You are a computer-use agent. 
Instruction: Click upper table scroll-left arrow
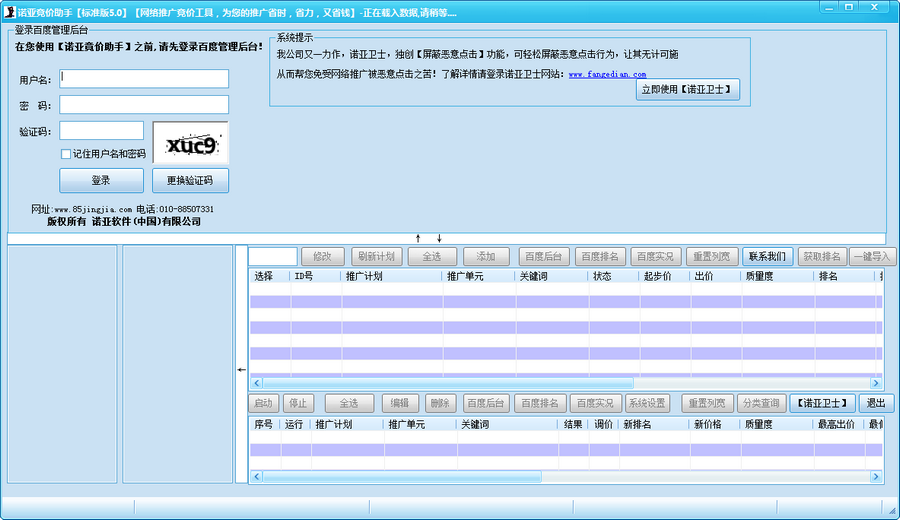[257, 383]
